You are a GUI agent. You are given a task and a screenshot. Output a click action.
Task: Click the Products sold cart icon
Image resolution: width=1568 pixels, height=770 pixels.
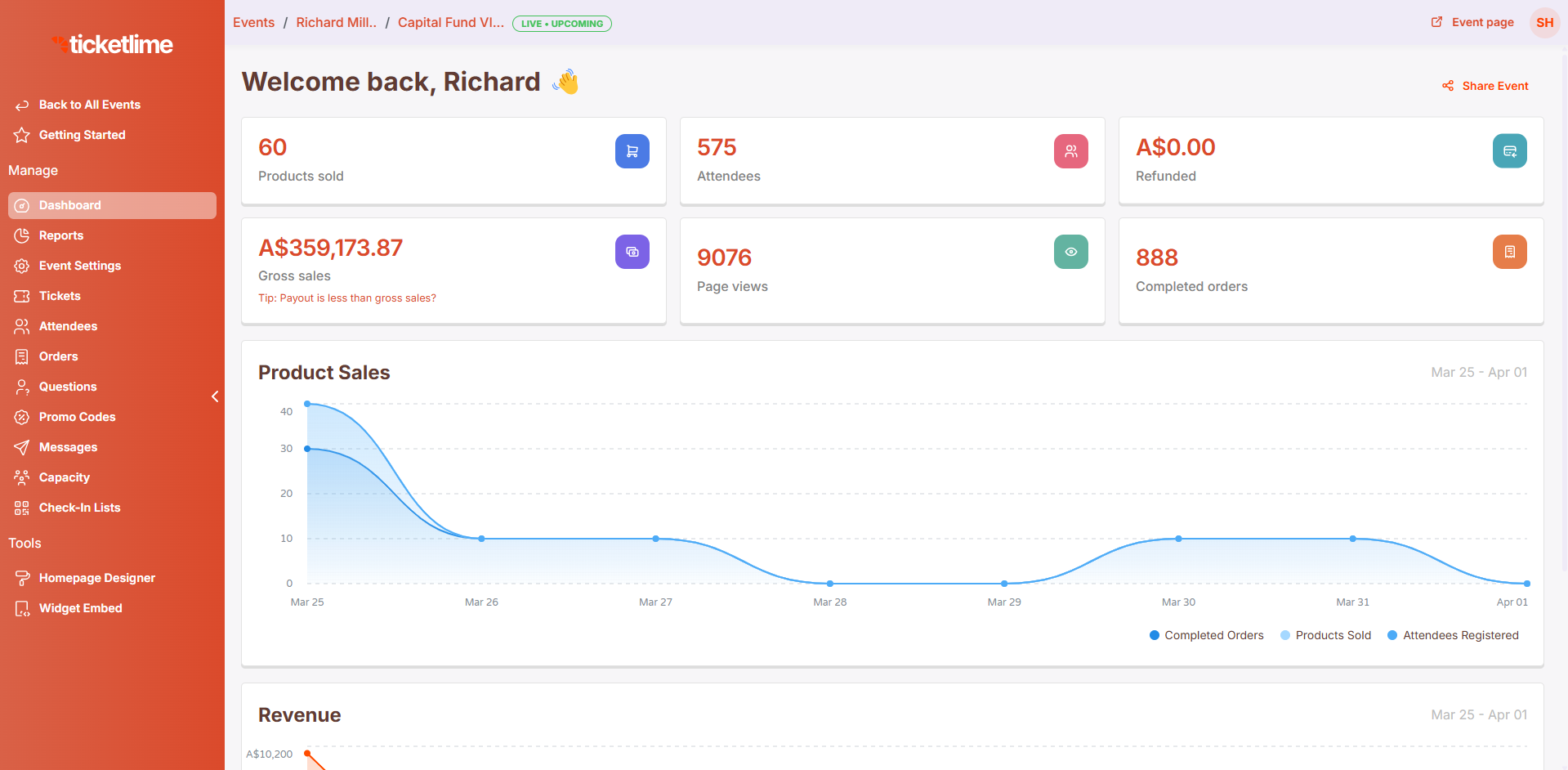pyautogui.click(x=632, y=151)
